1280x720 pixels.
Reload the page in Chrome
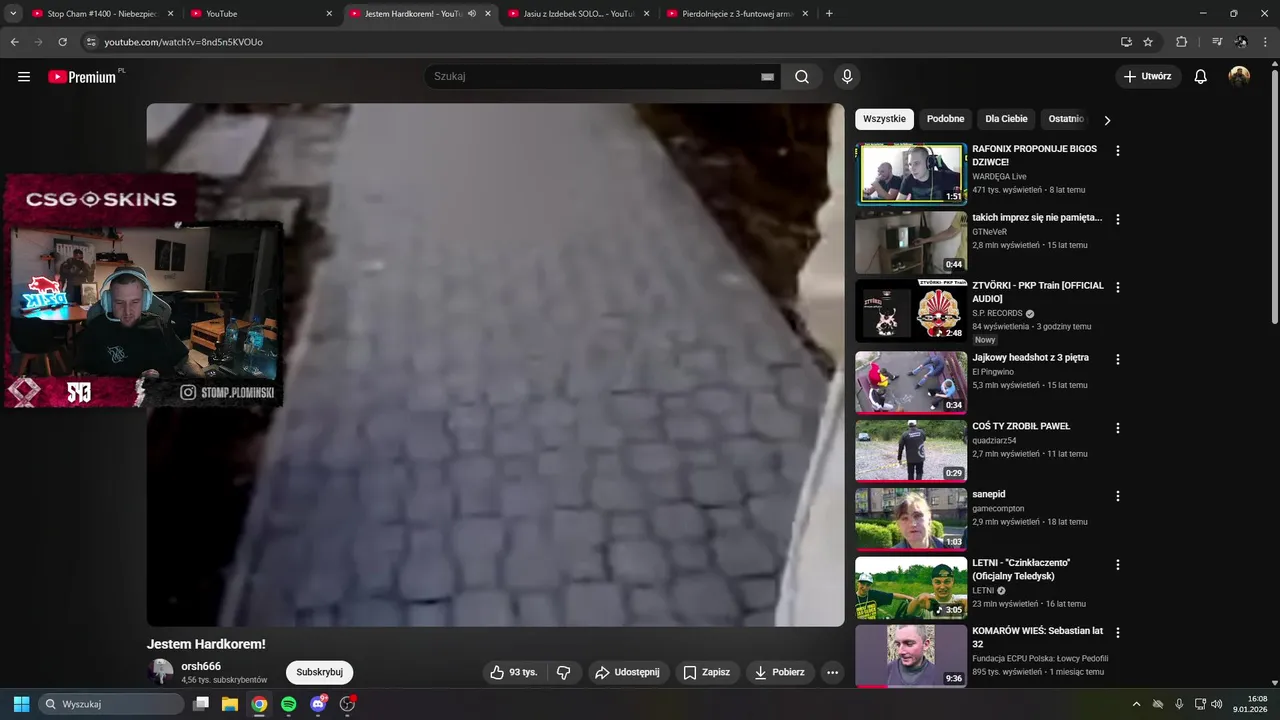click(62, 42)
